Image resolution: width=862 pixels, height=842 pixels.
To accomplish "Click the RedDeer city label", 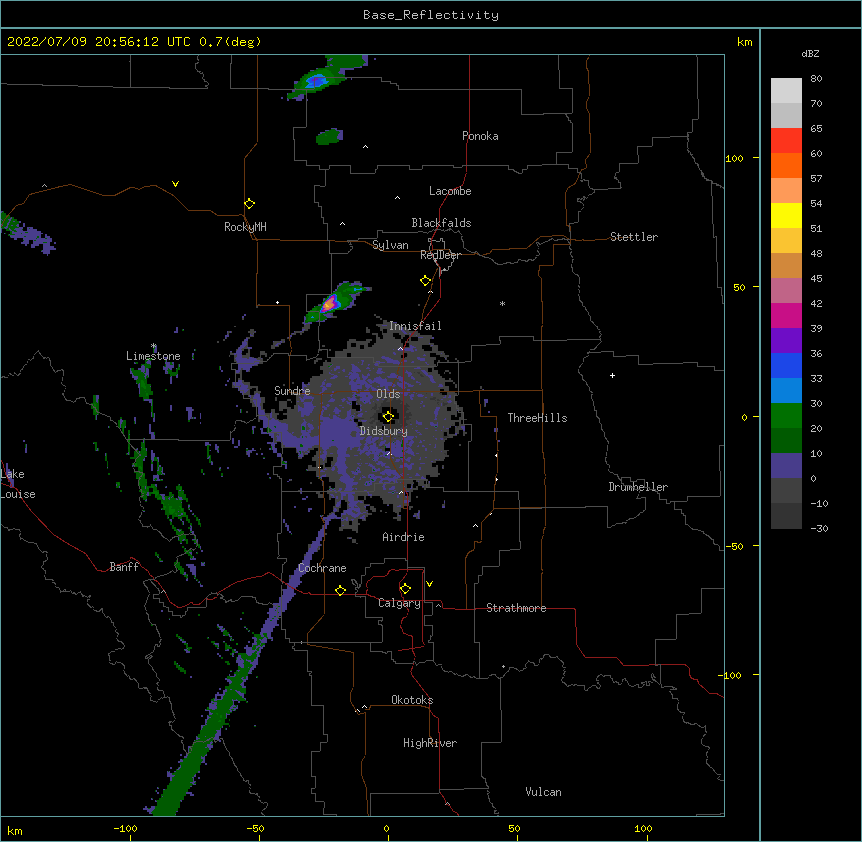I will [x=440, y=255].
